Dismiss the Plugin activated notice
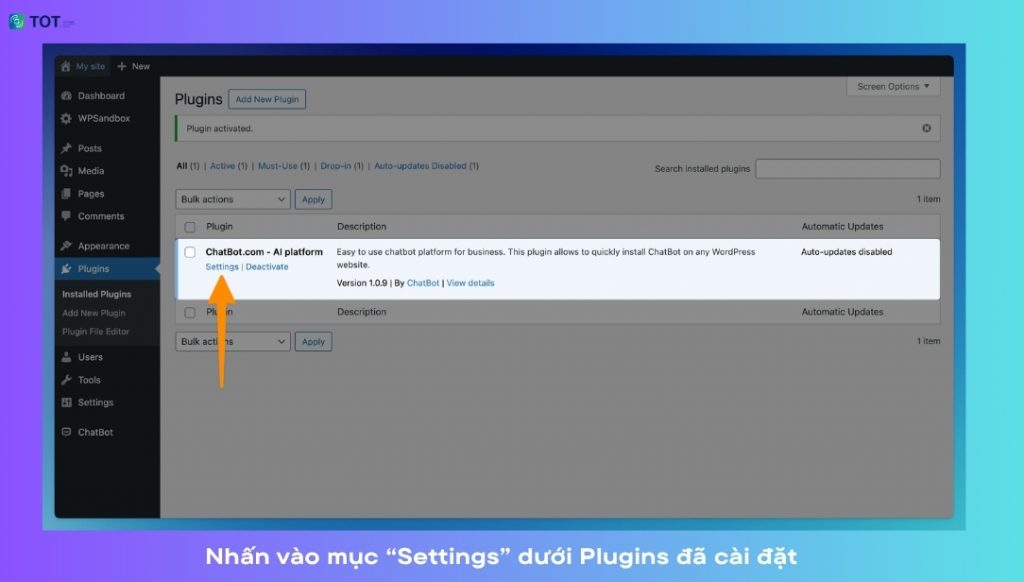Screen dimensions: 1024x582 click(x=928, y=128)
